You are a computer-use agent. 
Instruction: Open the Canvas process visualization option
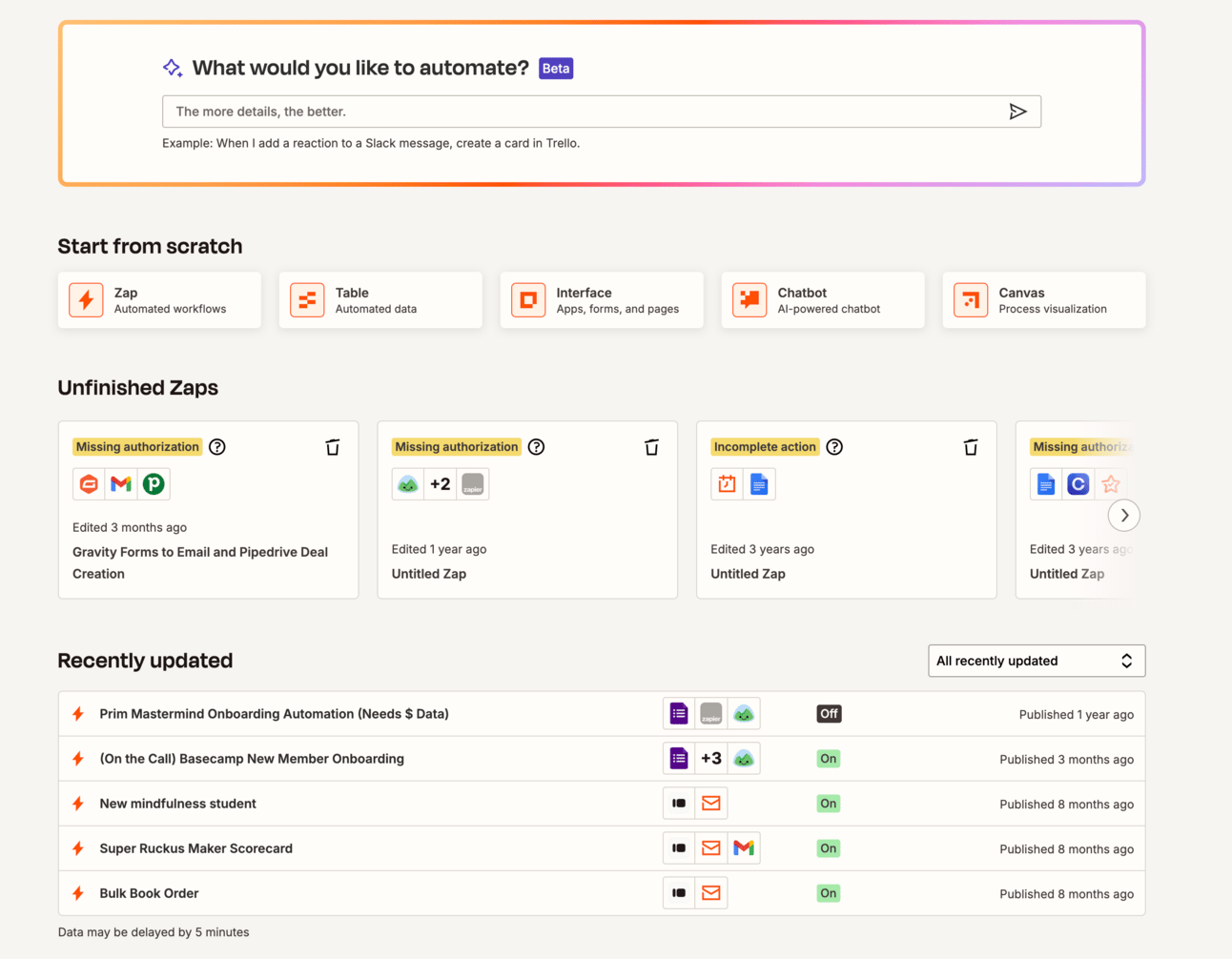(x=1044, y=300)
